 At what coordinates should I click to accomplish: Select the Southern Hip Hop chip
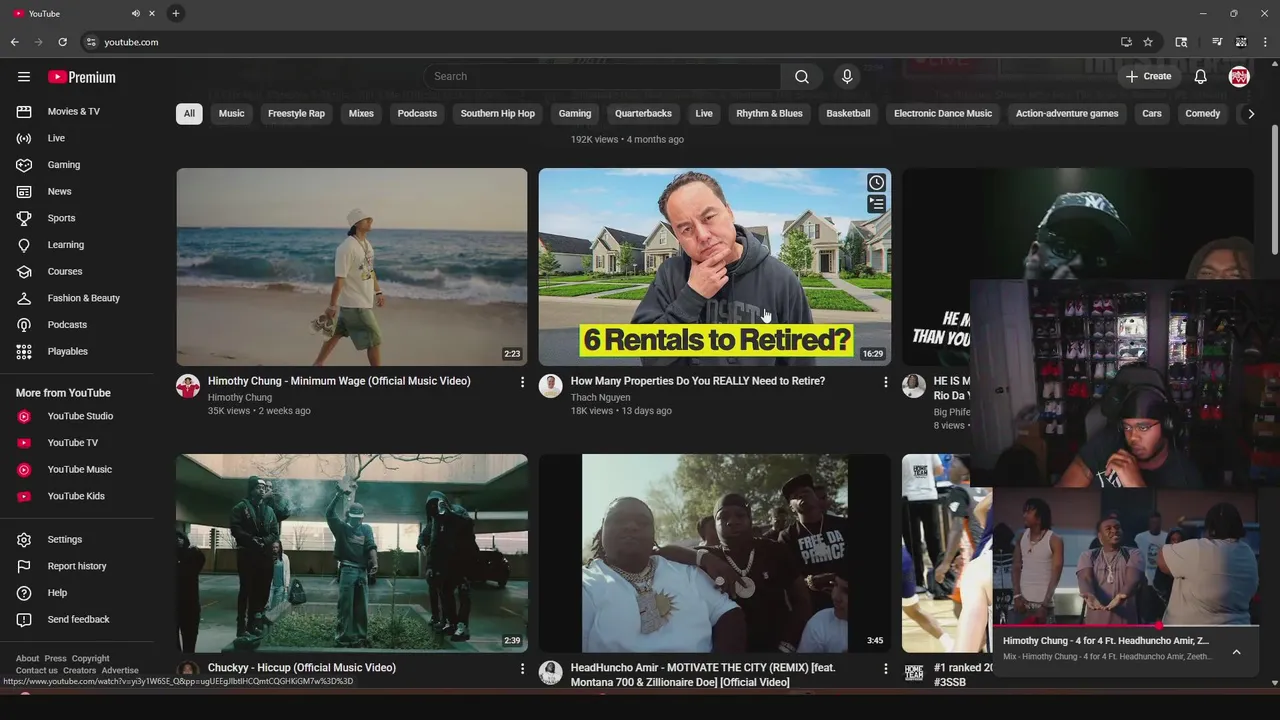click(x=498, y=114)
